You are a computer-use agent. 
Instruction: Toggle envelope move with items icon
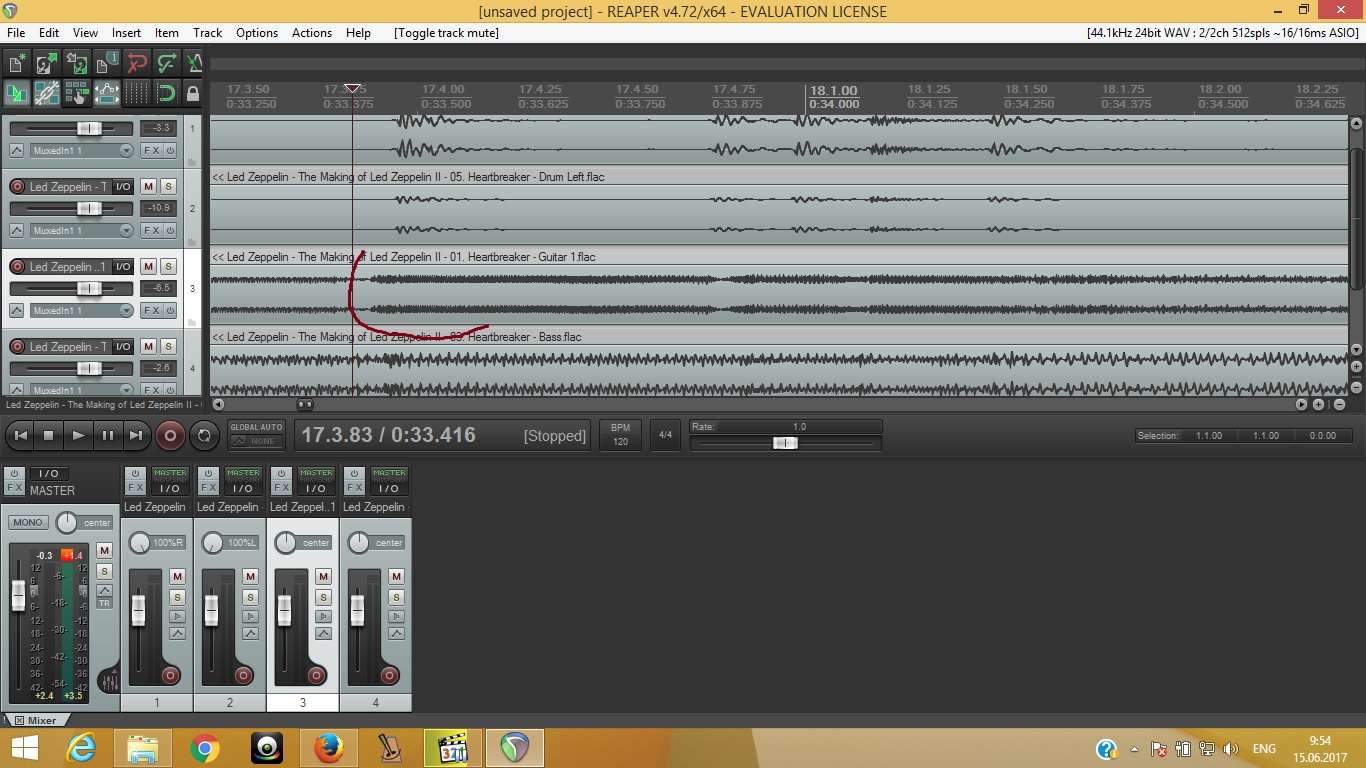(x=106, y=93)
